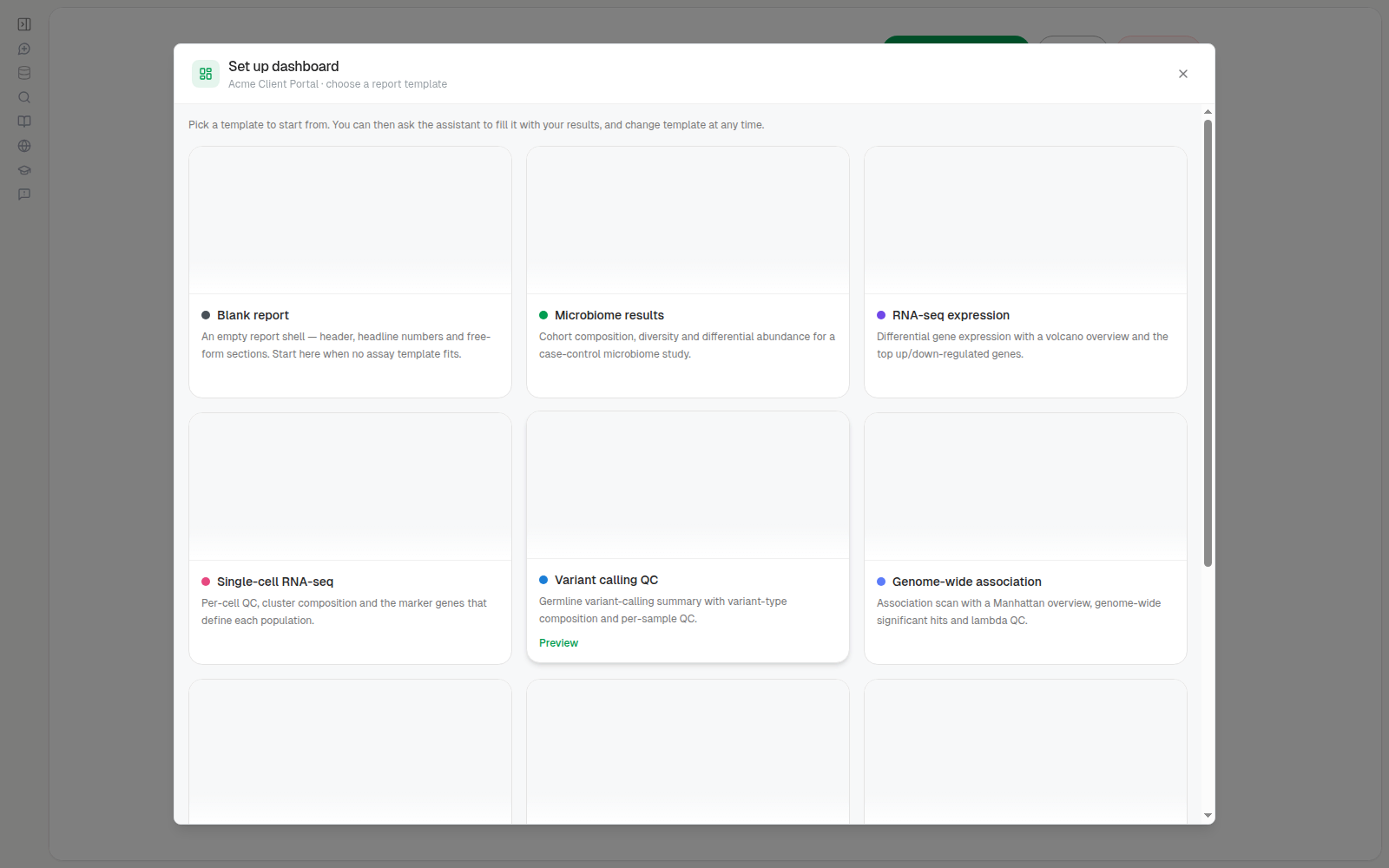Select the Single-cell RNA-seq template thumbnail
This screenshot has width=1389, height=868.
coord(350,487)
